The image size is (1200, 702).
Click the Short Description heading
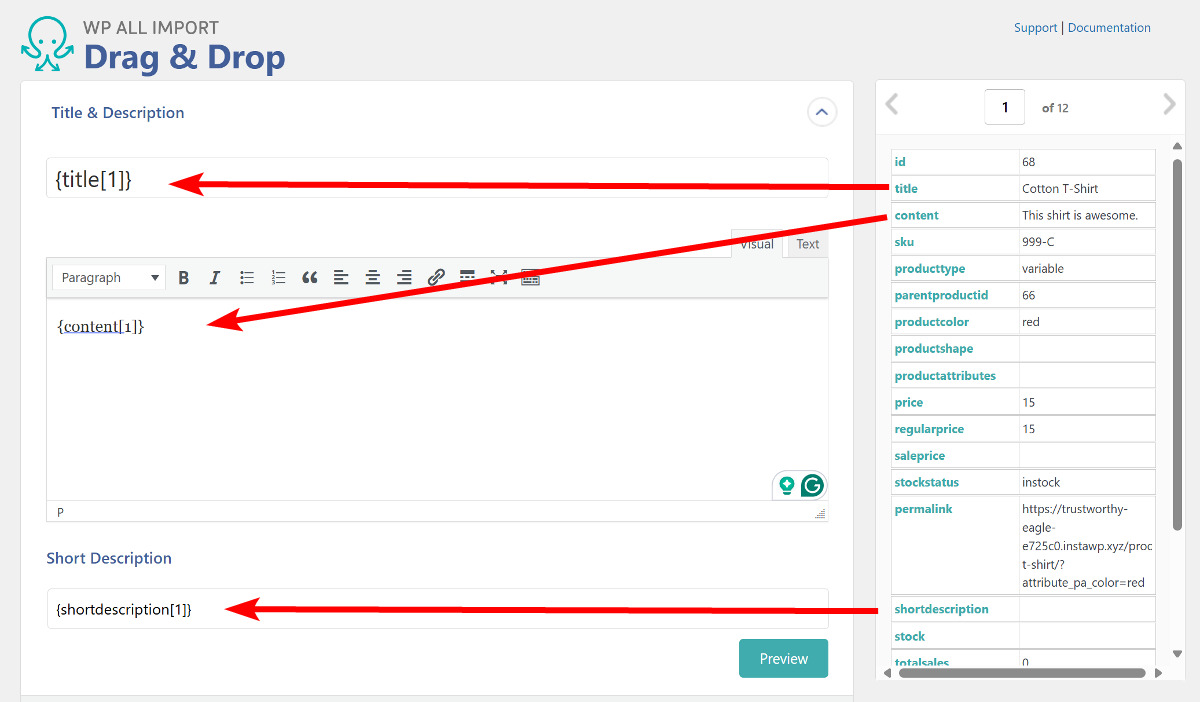109,558
